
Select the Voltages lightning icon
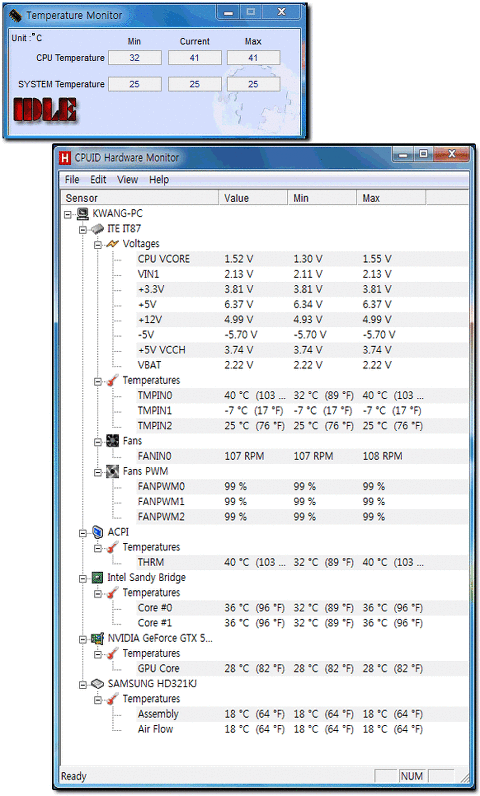[x=113, y=244]
